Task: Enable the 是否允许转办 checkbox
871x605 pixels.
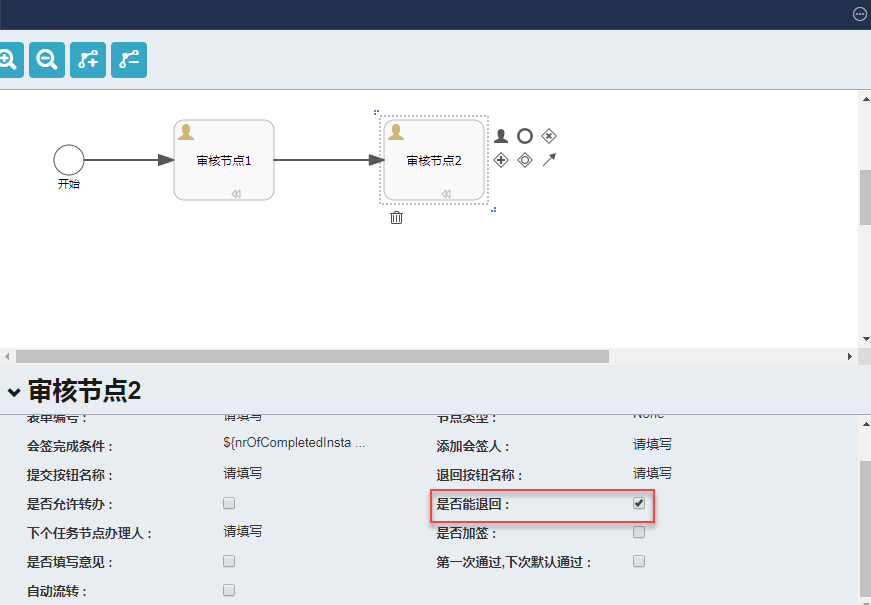Action: tap(229, 503)
